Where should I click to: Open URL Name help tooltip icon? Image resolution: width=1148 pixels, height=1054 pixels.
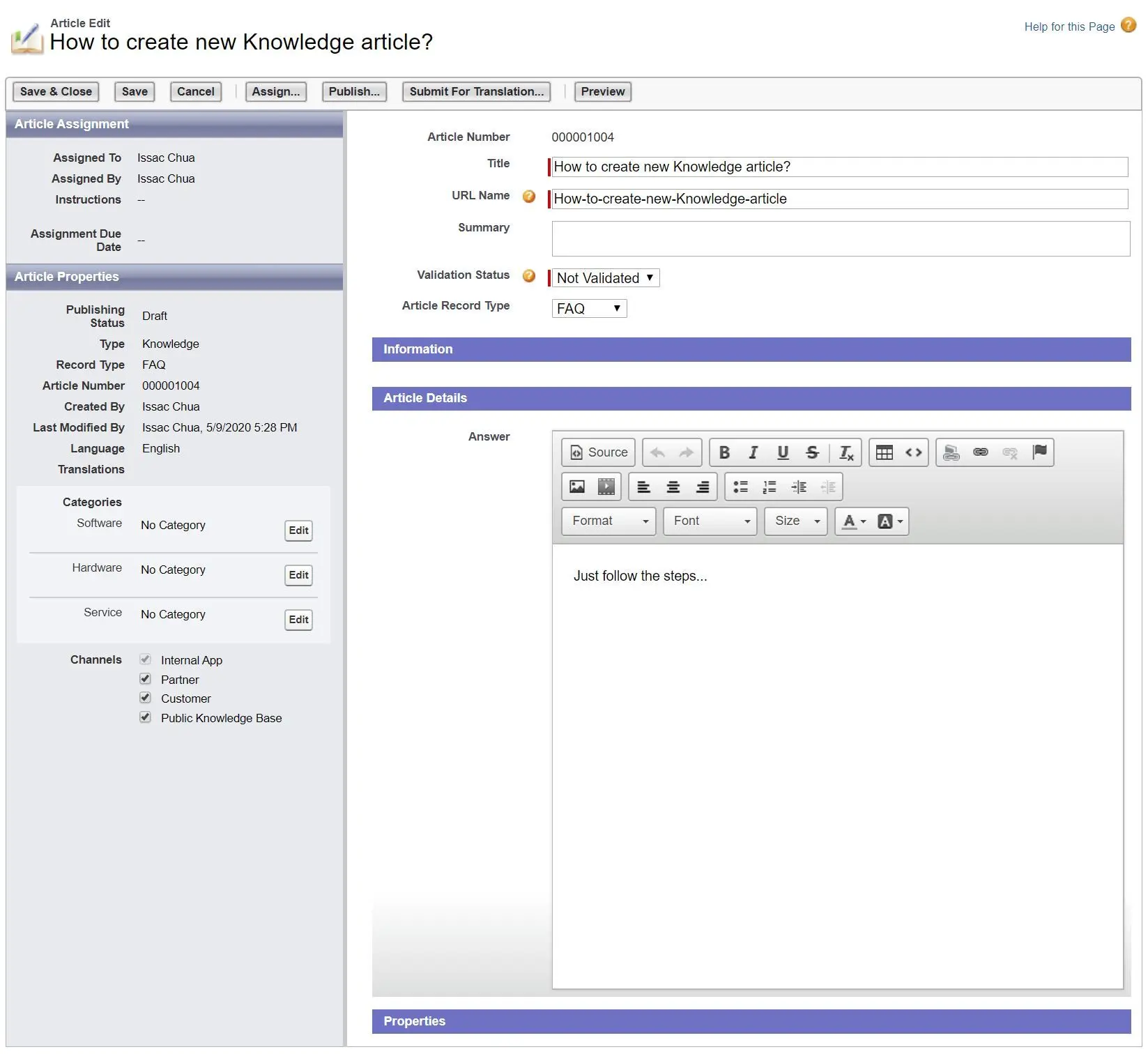tap(529, 197)
